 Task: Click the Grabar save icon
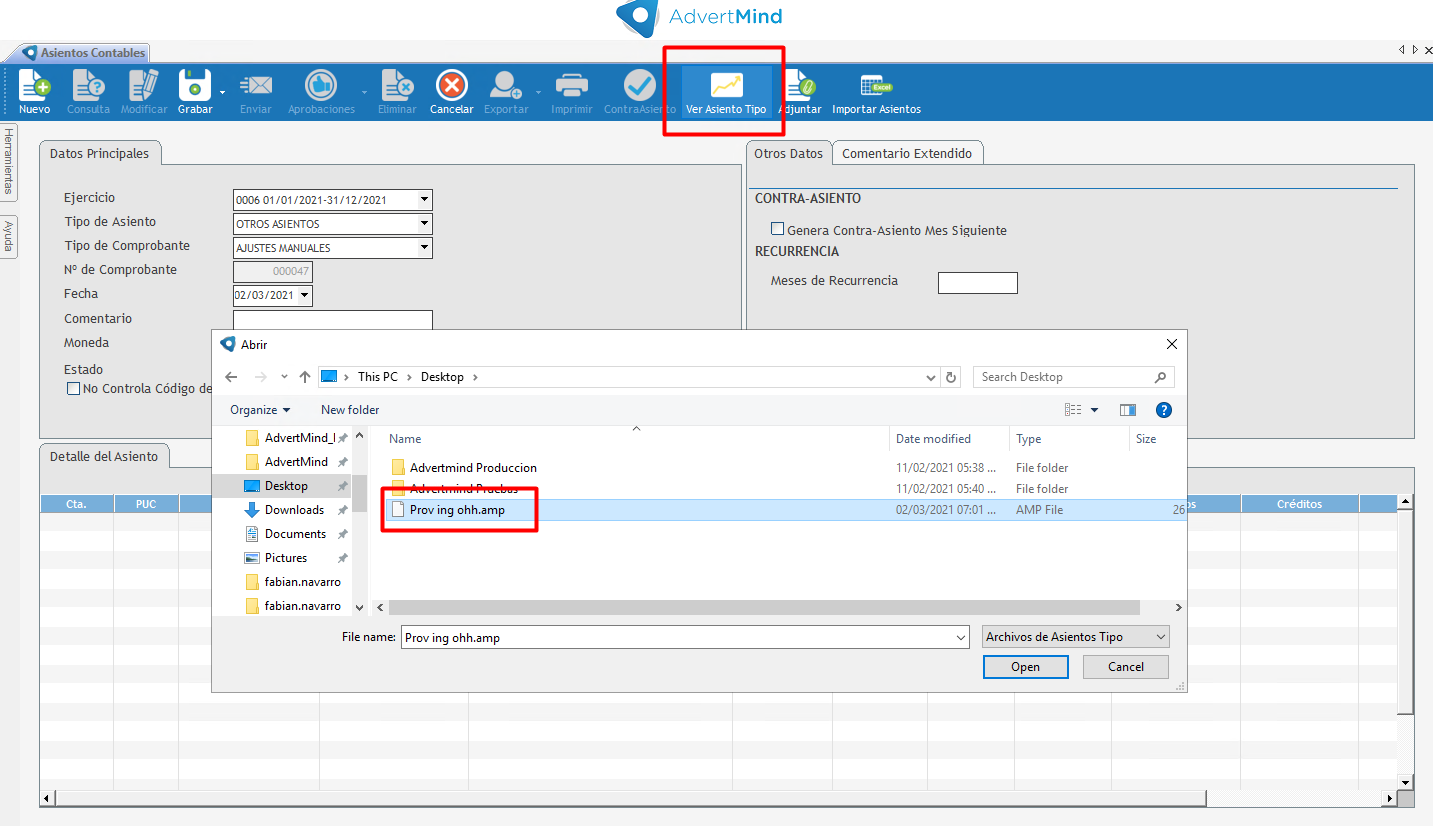tap(194, 86)
